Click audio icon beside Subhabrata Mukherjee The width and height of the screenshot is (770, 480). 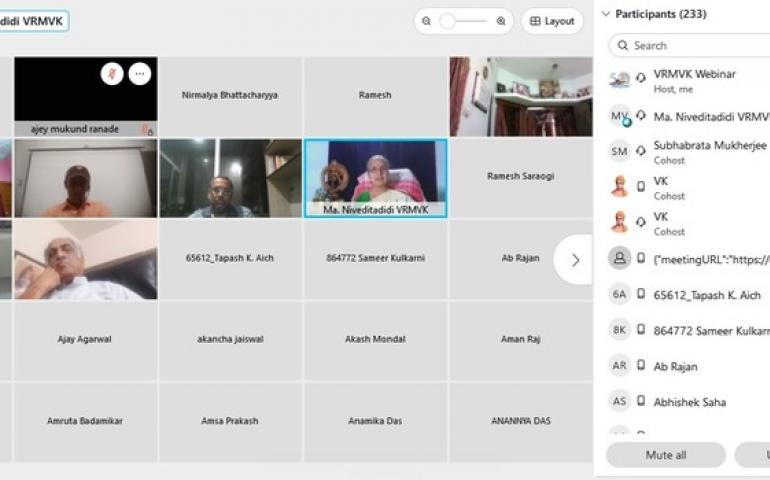tap(641, 151)
